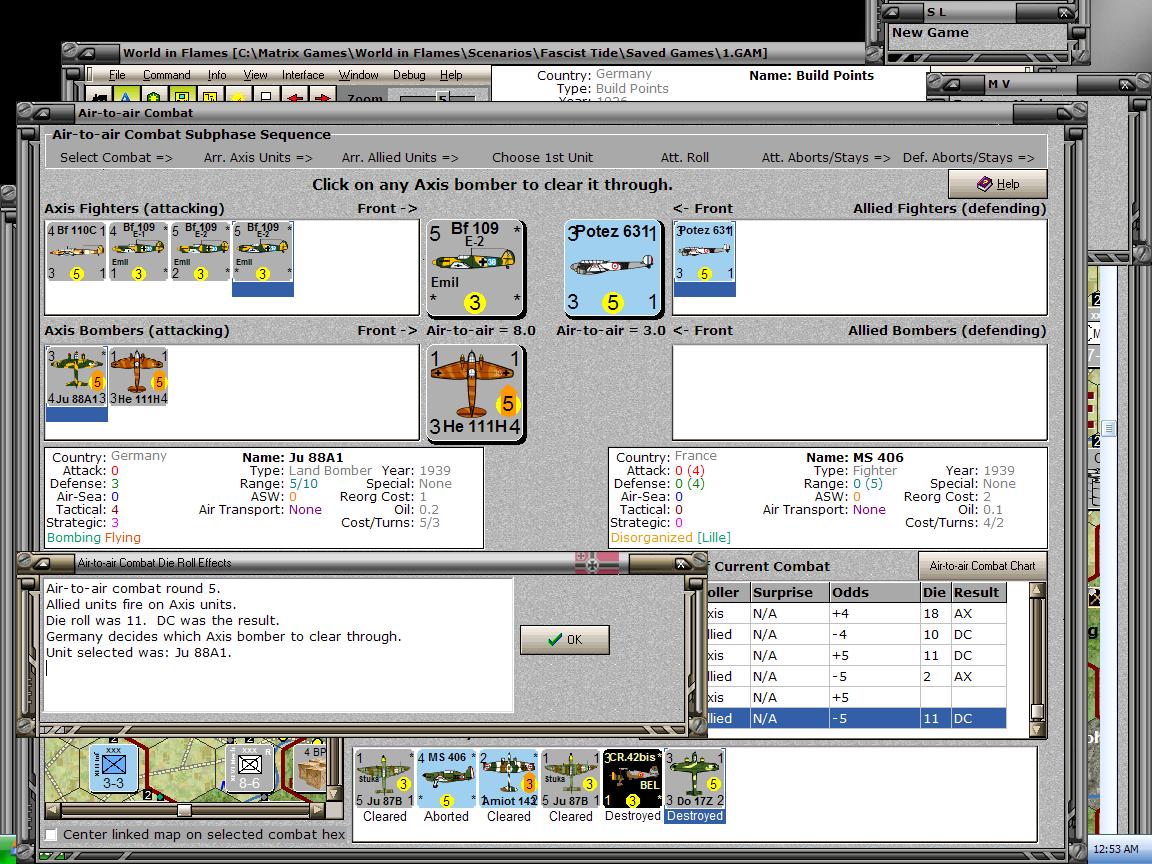
Task: Open the View menu
Action: coord(255,75)
